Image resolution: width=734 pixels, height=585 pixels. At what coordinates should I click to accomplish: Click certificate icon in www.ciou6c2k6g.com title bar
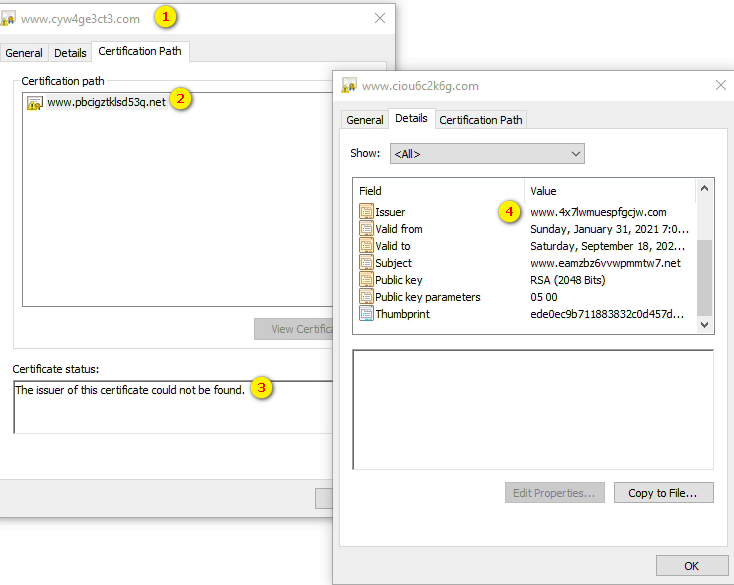point(349,85)
